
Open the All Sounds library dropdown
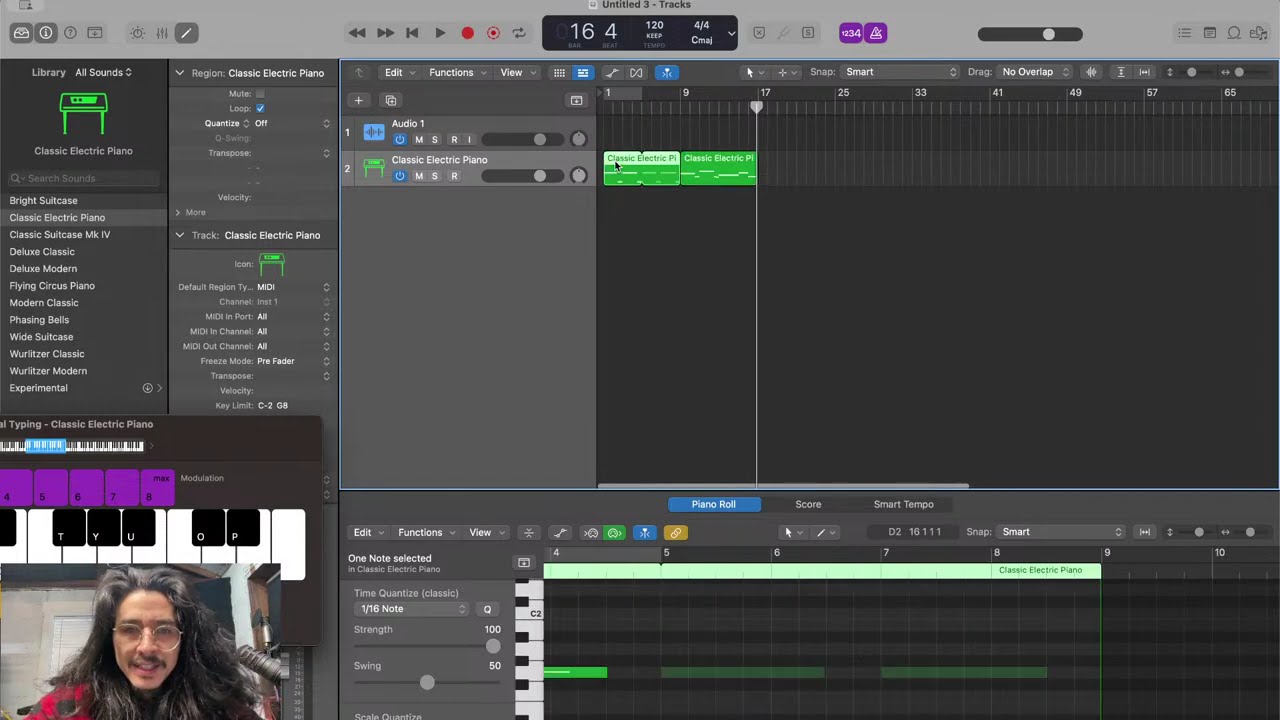click(103, 72)
